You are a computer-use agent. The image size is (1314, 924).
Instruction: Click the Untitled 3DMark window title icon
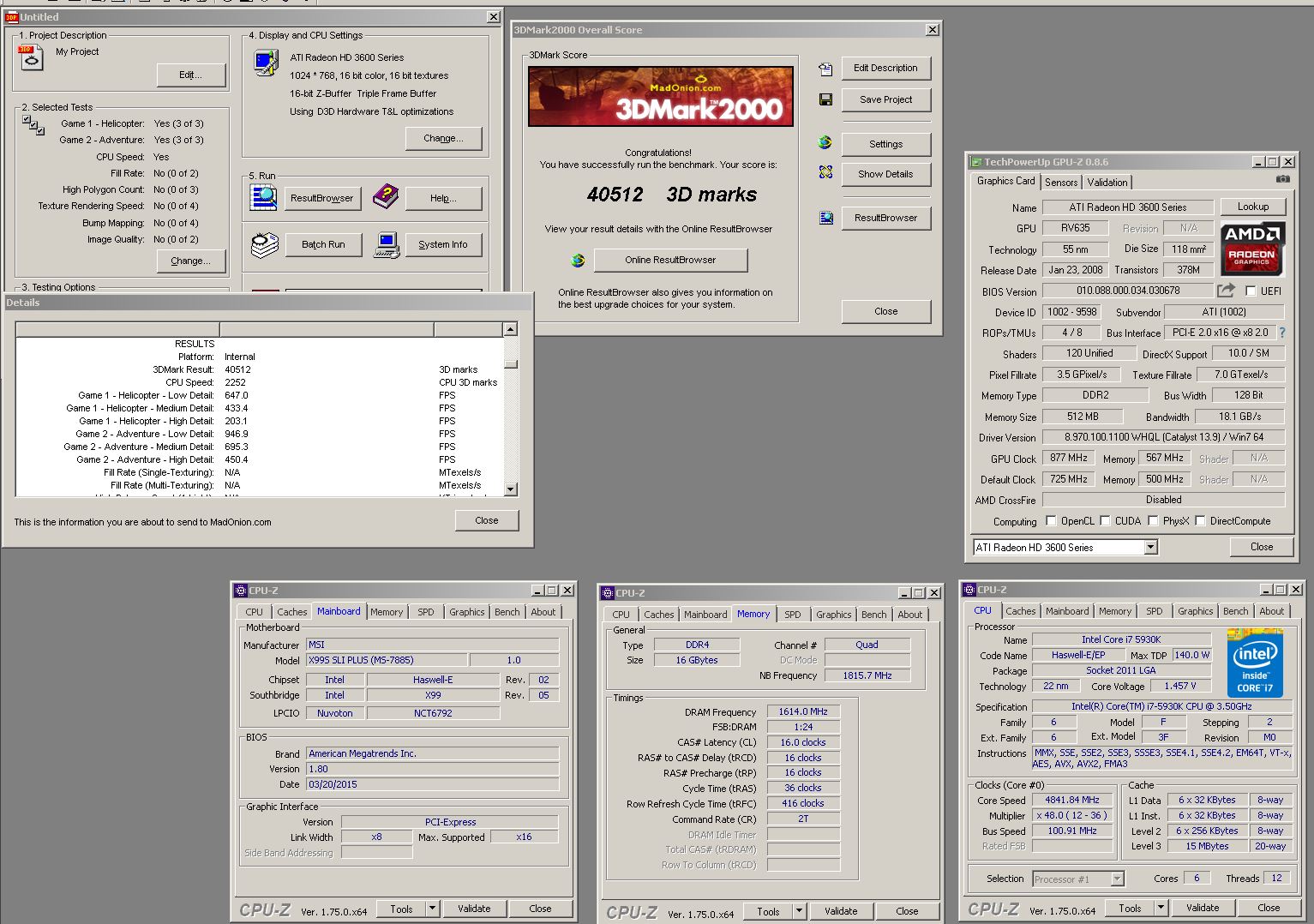coord(11,16)
